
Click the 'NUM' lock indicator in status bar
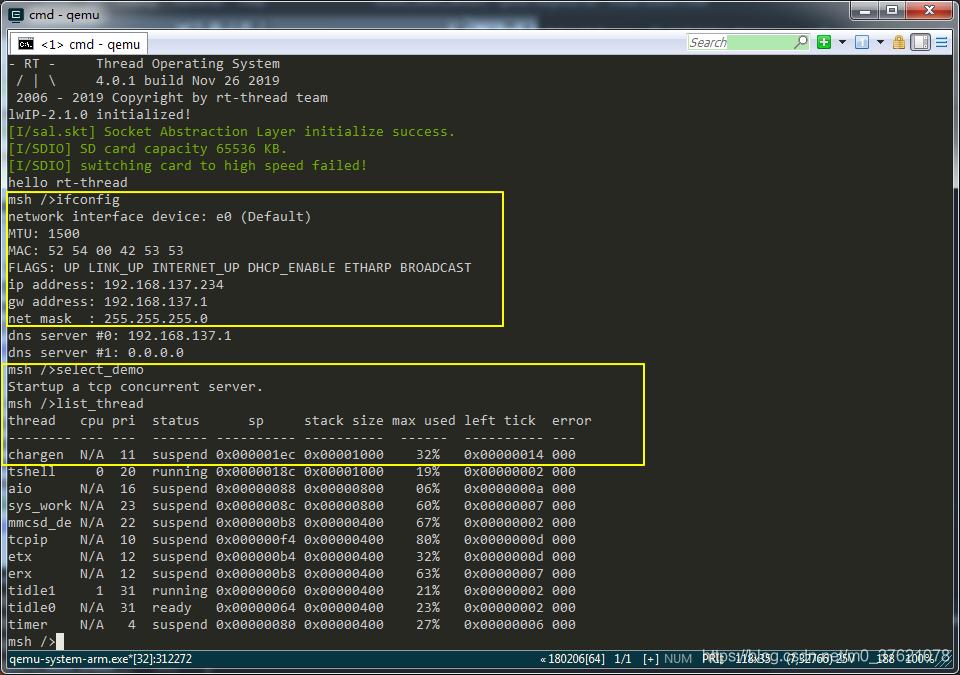click(678, 659)
